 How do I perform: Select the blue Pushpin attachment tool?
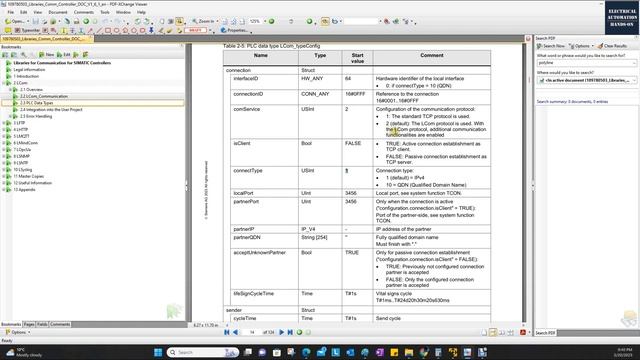pos(151,31)
